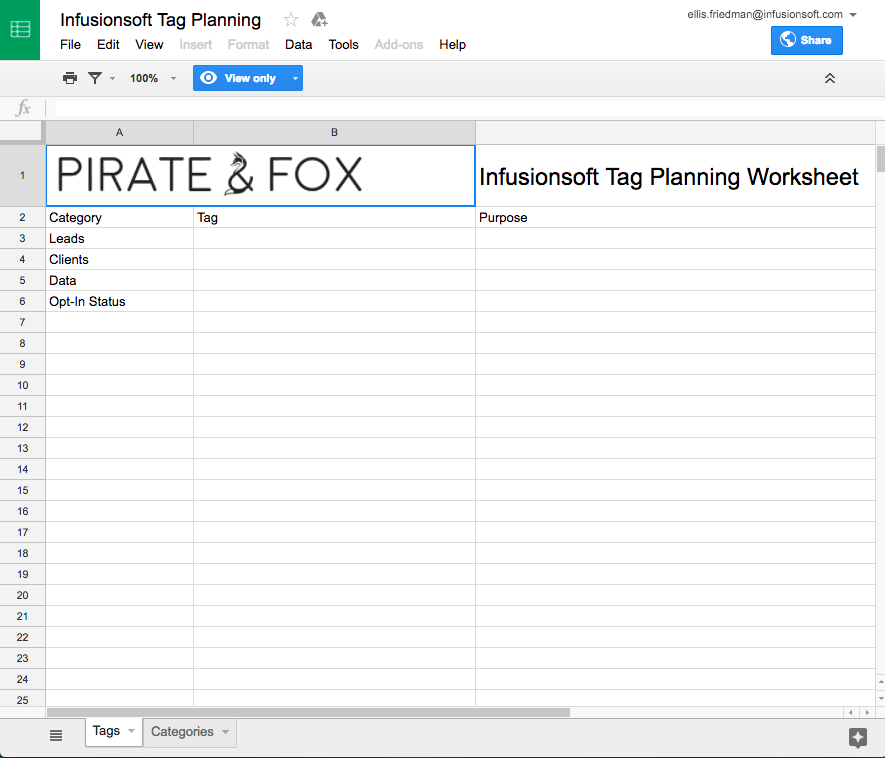Open Categories tab dropdown arrow
This screenshot has width=885, height=758.
pos(226,732)
